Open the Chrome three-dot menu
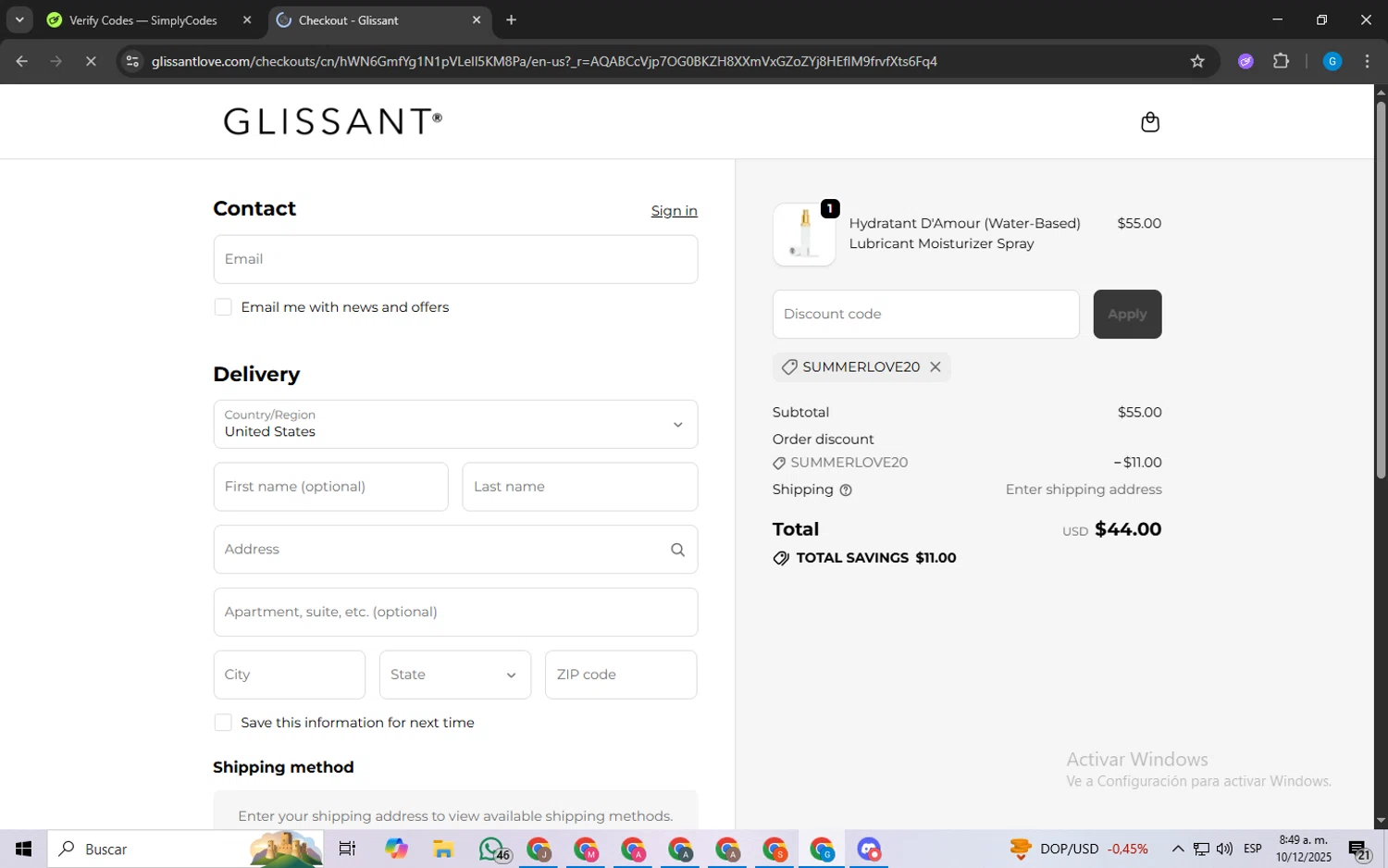1388x868 pixels. [x=1368, y=61]
